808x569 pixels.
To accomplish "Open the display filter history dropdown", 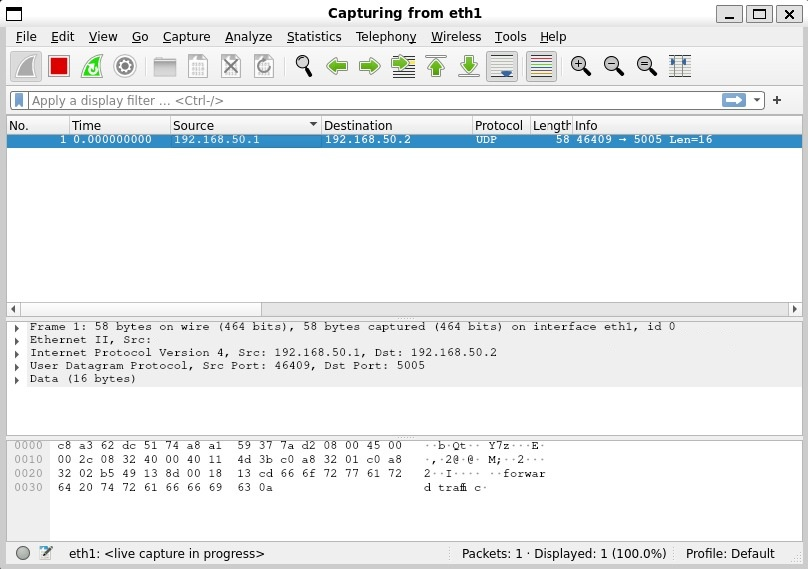I will coord(756,100).
